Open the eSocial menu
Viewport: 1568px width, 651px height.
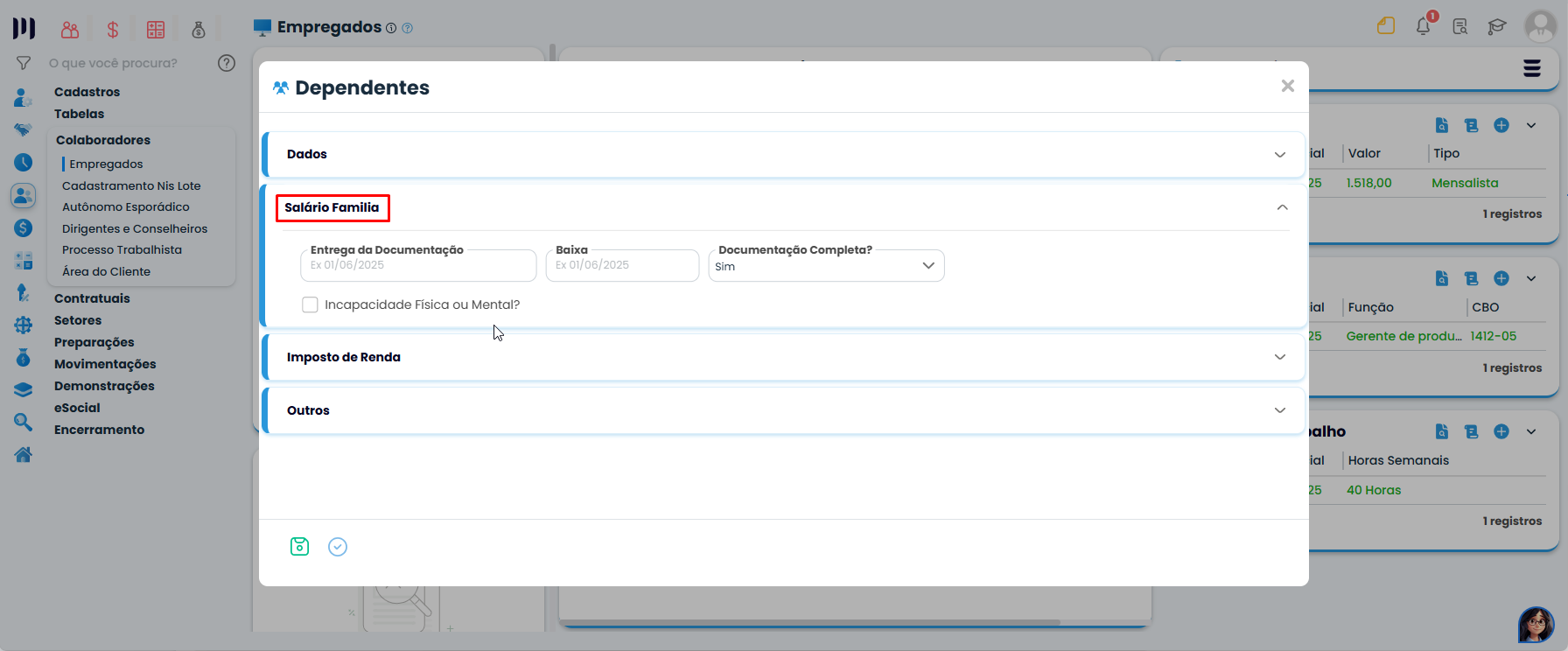(x=77, y=408)
